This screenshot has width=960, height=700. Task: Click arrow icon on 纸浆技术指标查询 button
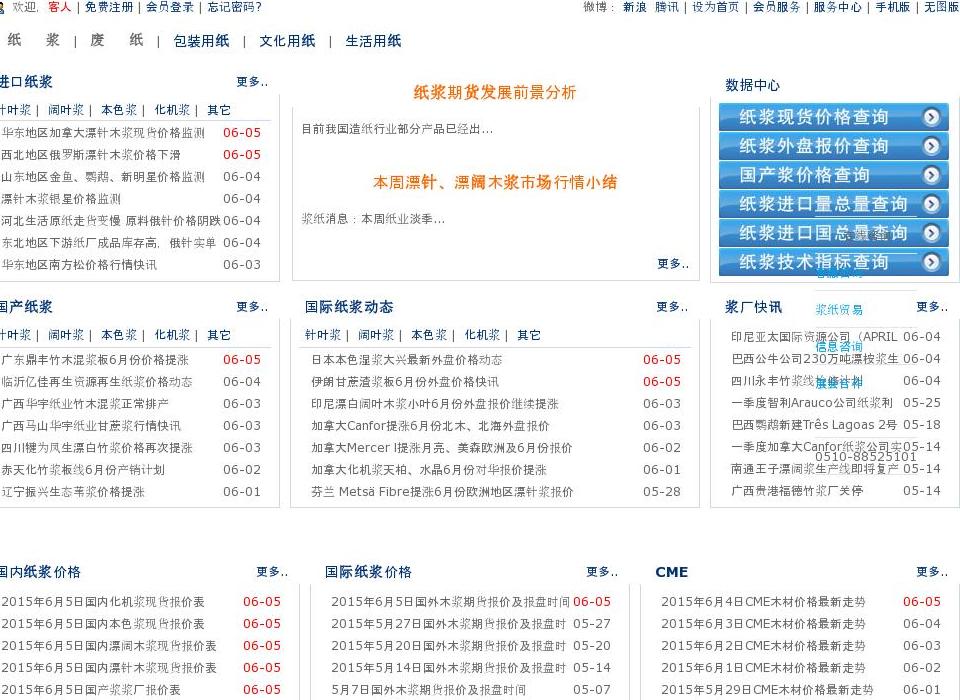931,262
